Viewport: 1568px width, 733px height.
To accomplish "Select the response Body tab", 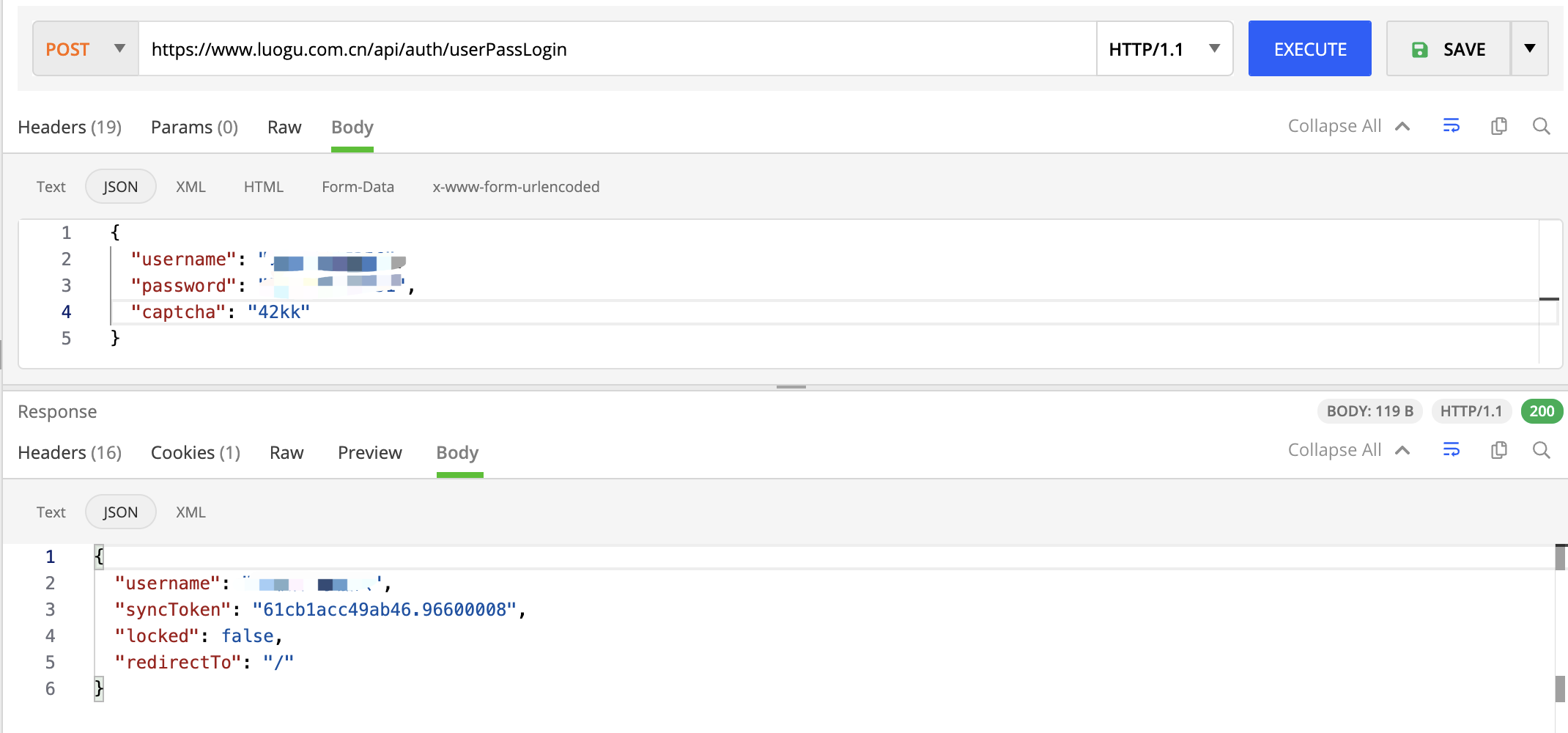I will pyautogui.click(x=458, y=453).
